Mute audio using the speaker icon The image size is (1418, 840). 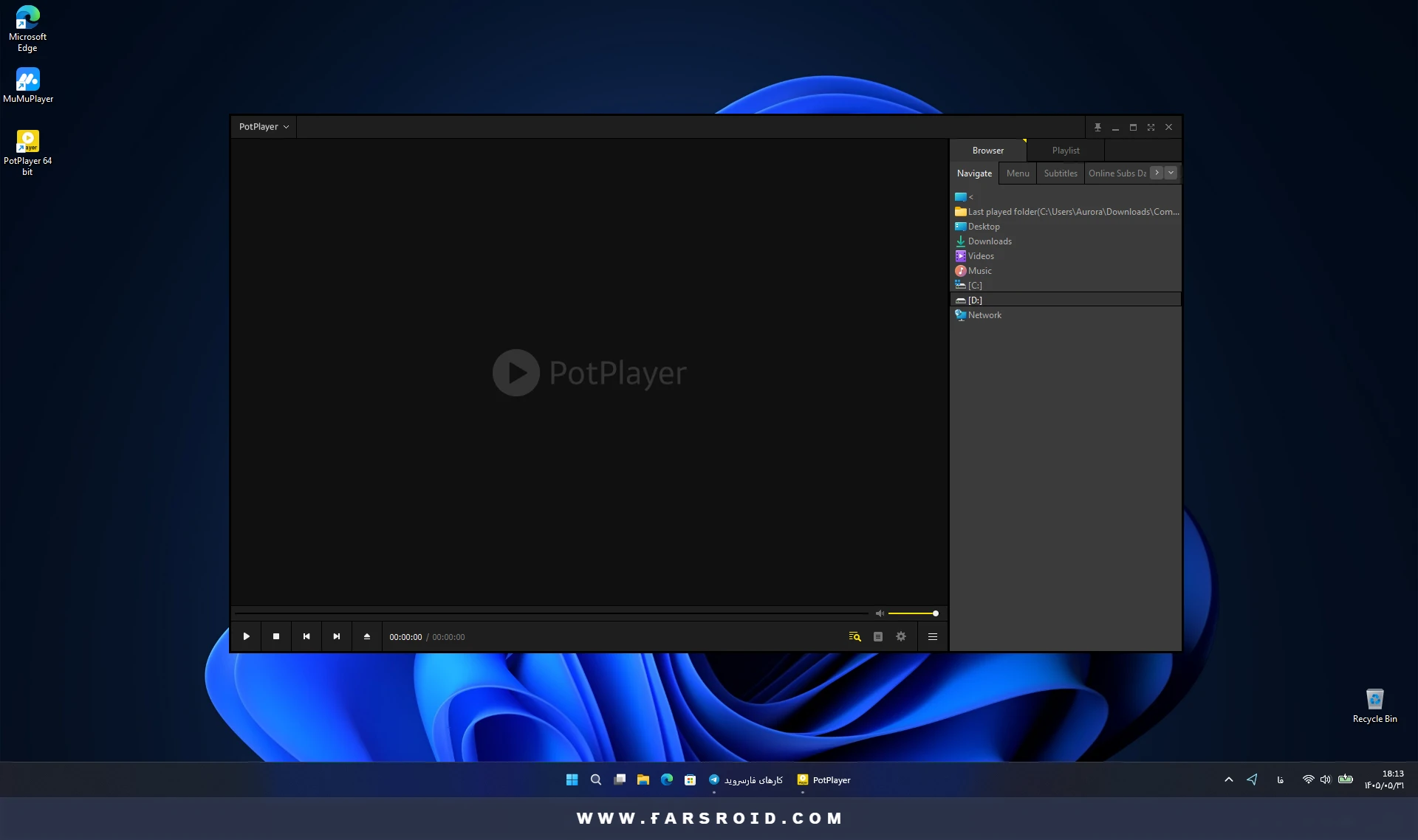tap(880, 613)
